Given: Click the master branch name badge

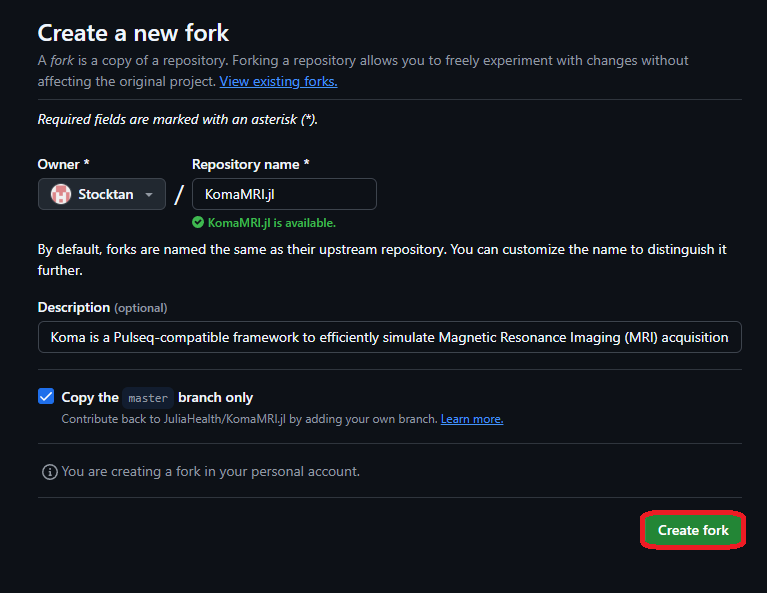Looking at the screenshot, I should coord(148,397).
